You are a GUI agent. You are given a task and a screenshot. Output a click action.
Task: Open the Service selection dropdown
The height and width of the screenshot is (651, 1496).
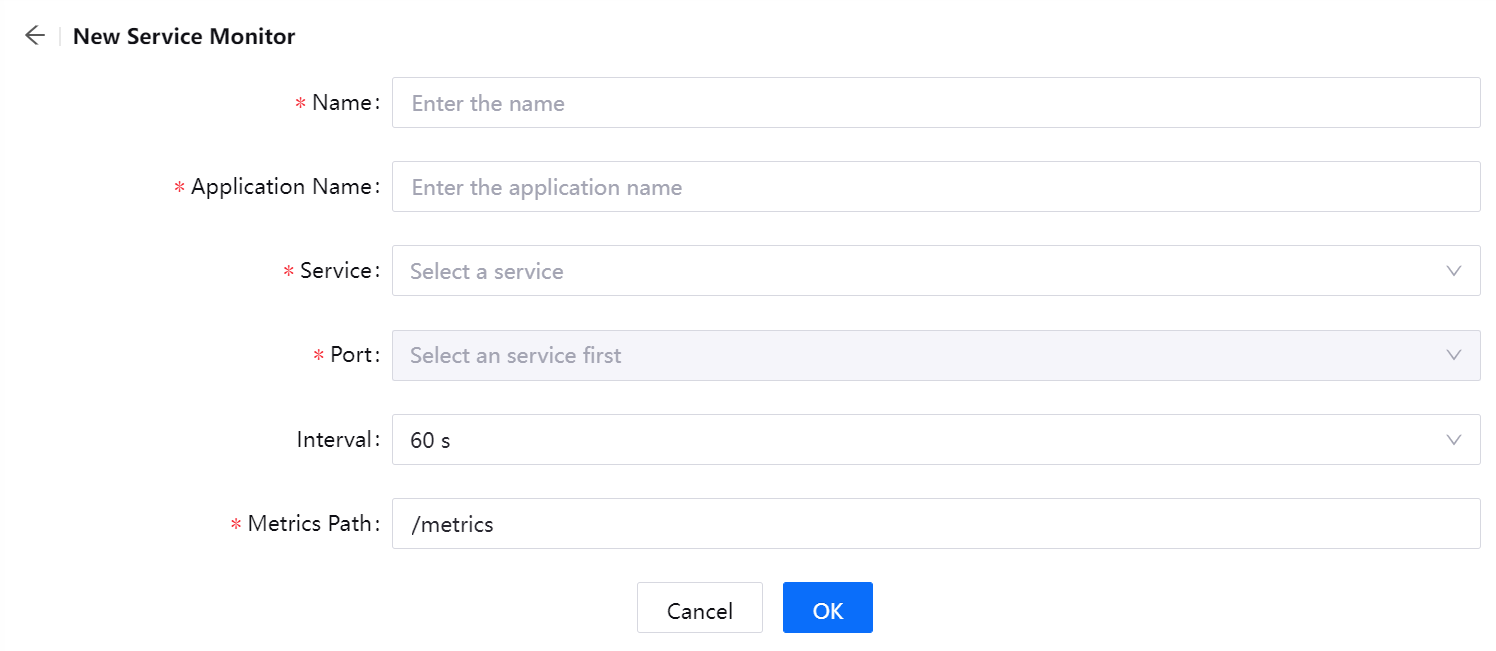pos(900,270)
